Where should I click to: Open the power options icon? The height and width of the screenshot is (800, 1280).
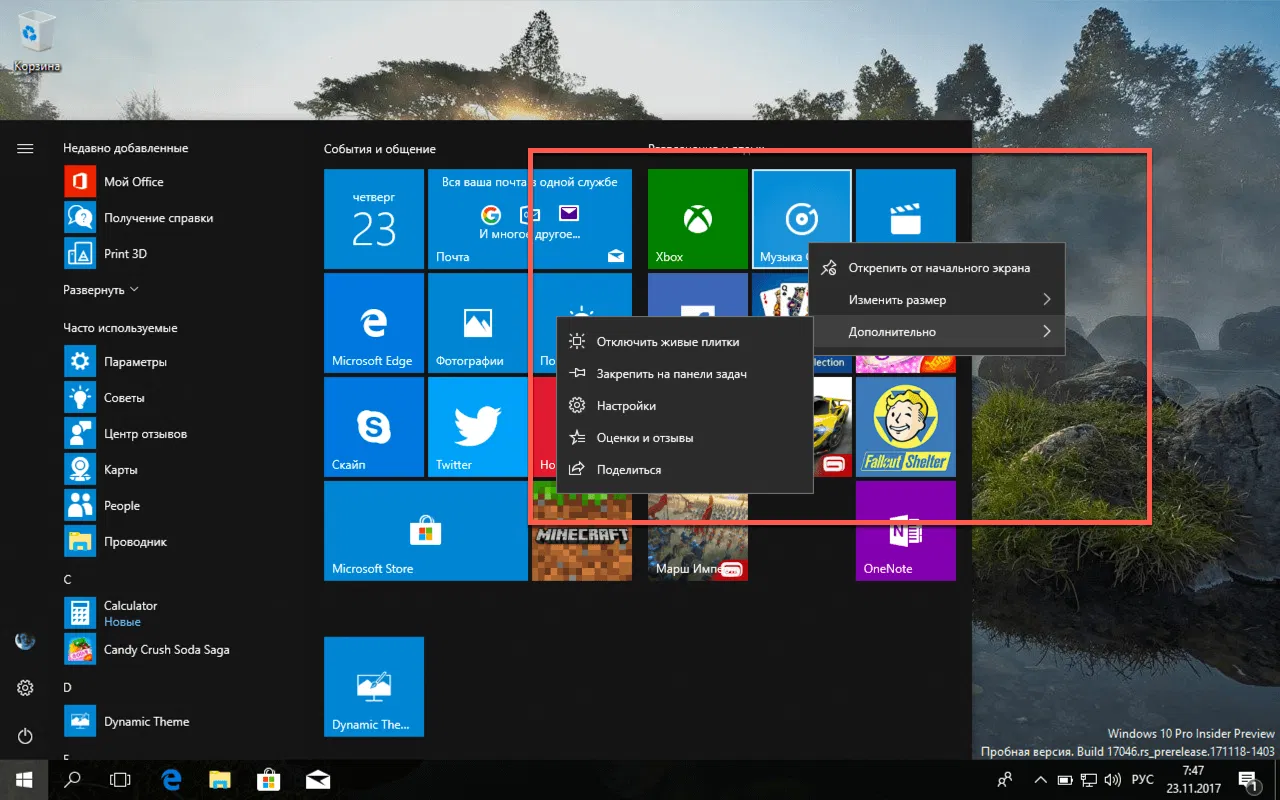(24, 736)
